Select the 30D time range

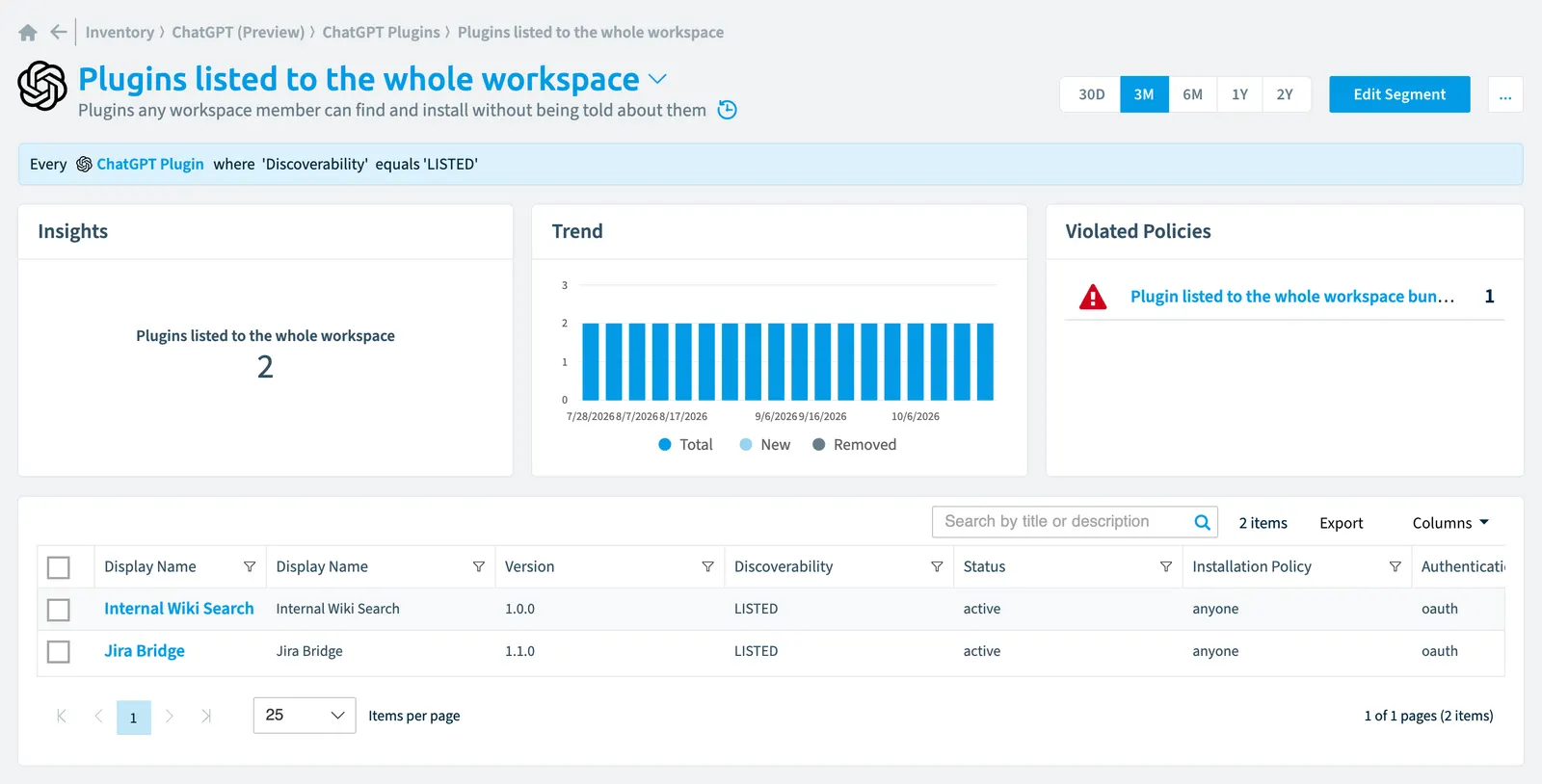pos(1091,94)
